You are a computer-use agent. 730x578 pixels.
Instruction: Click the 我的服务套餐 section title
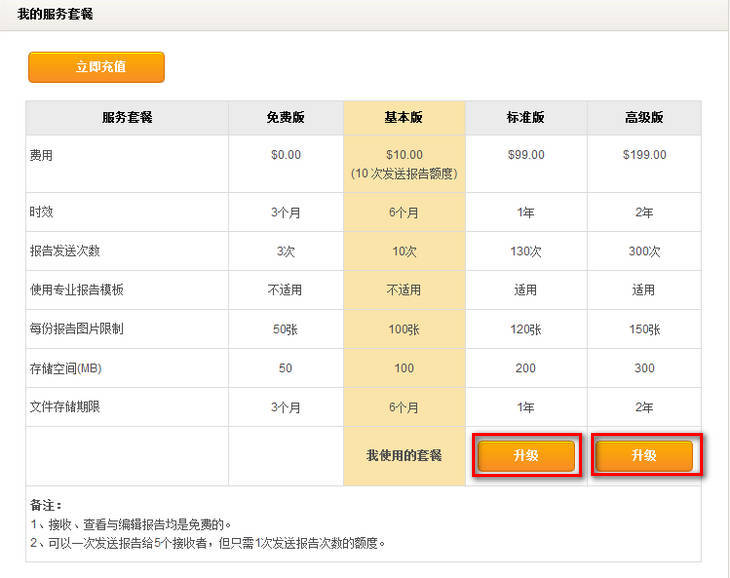pyautogui.click(x=56, y=15)
